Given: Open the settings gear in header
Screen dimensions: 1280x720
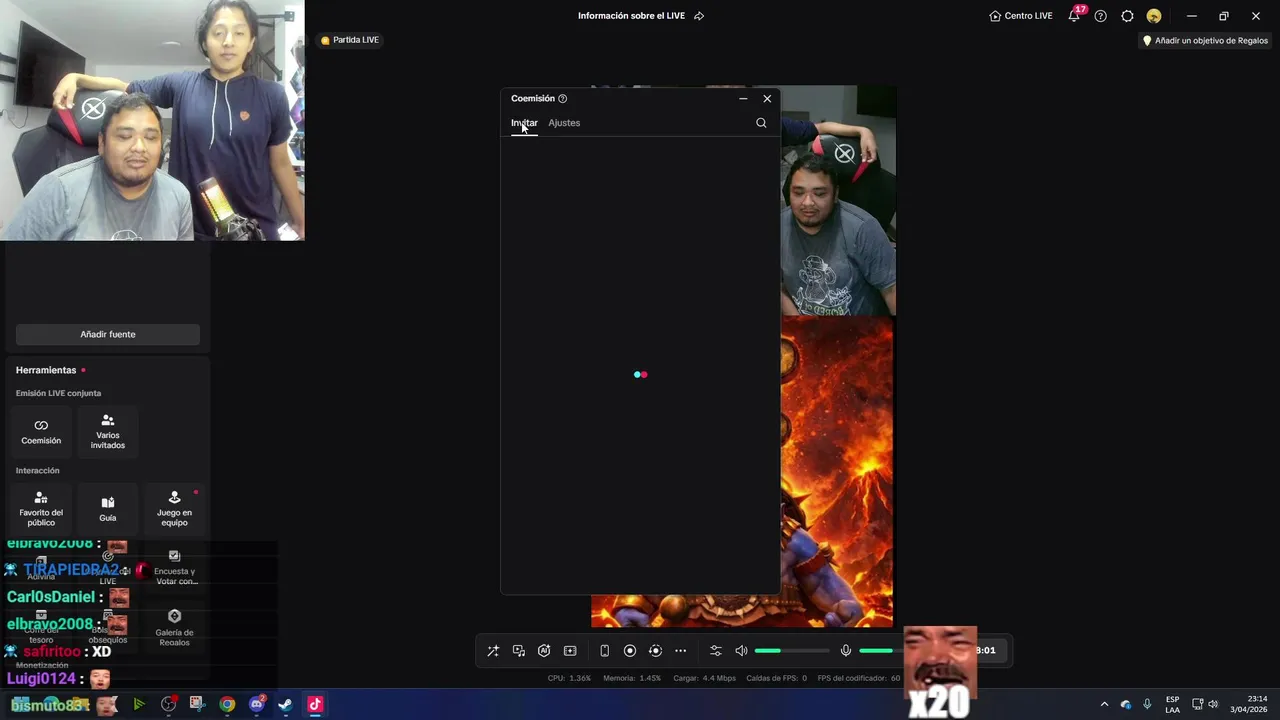Looking at the screenshot, I should (1127, 16).
